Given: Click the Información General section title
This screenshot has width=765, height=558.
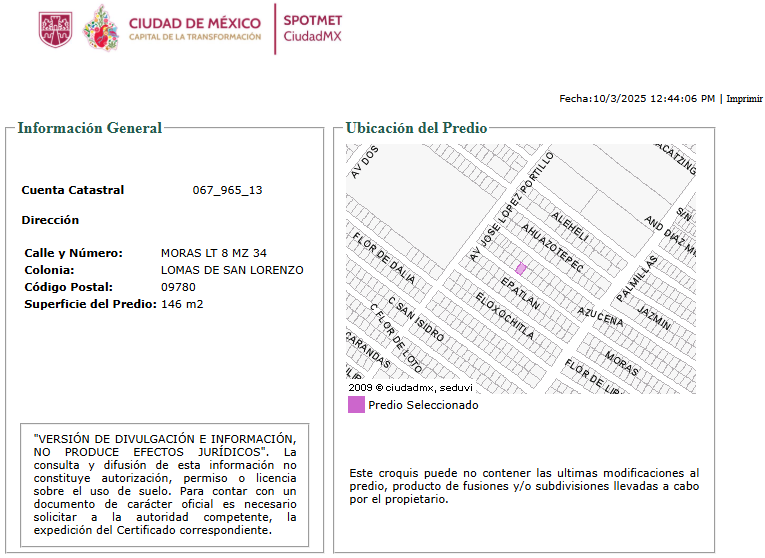Looking at the screenshot, I should tap(90, 128).
